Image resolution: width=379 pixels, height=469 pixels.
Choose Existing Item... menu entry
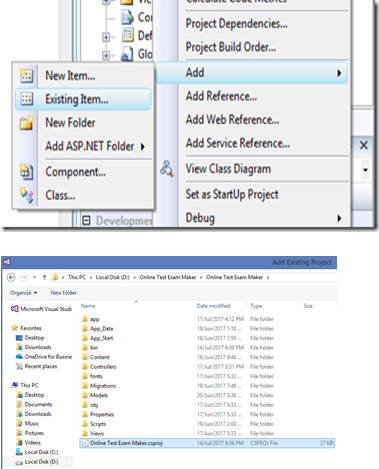click(83, 99)
